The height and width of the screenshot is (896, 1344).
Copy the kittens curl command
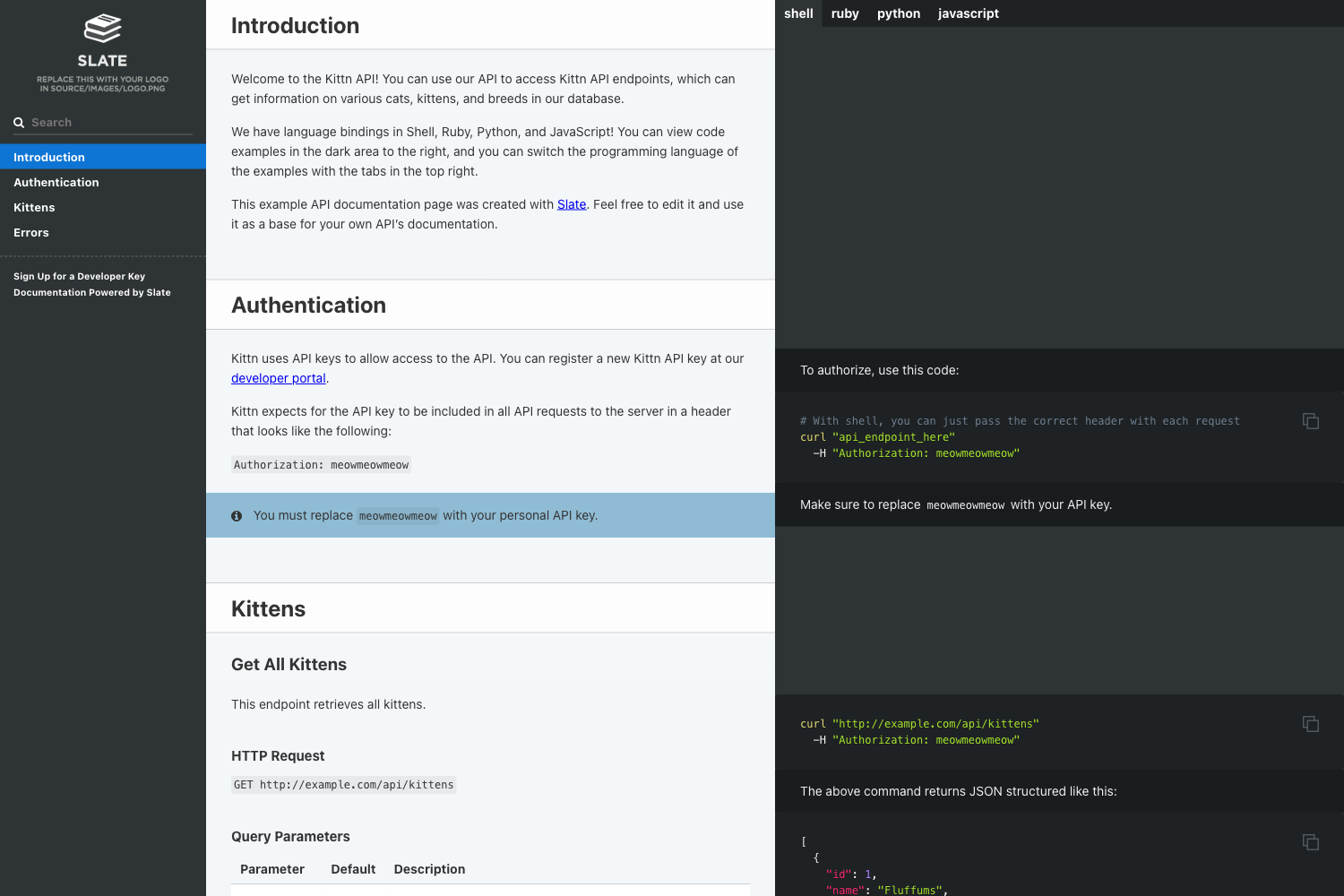(1310, 723)
